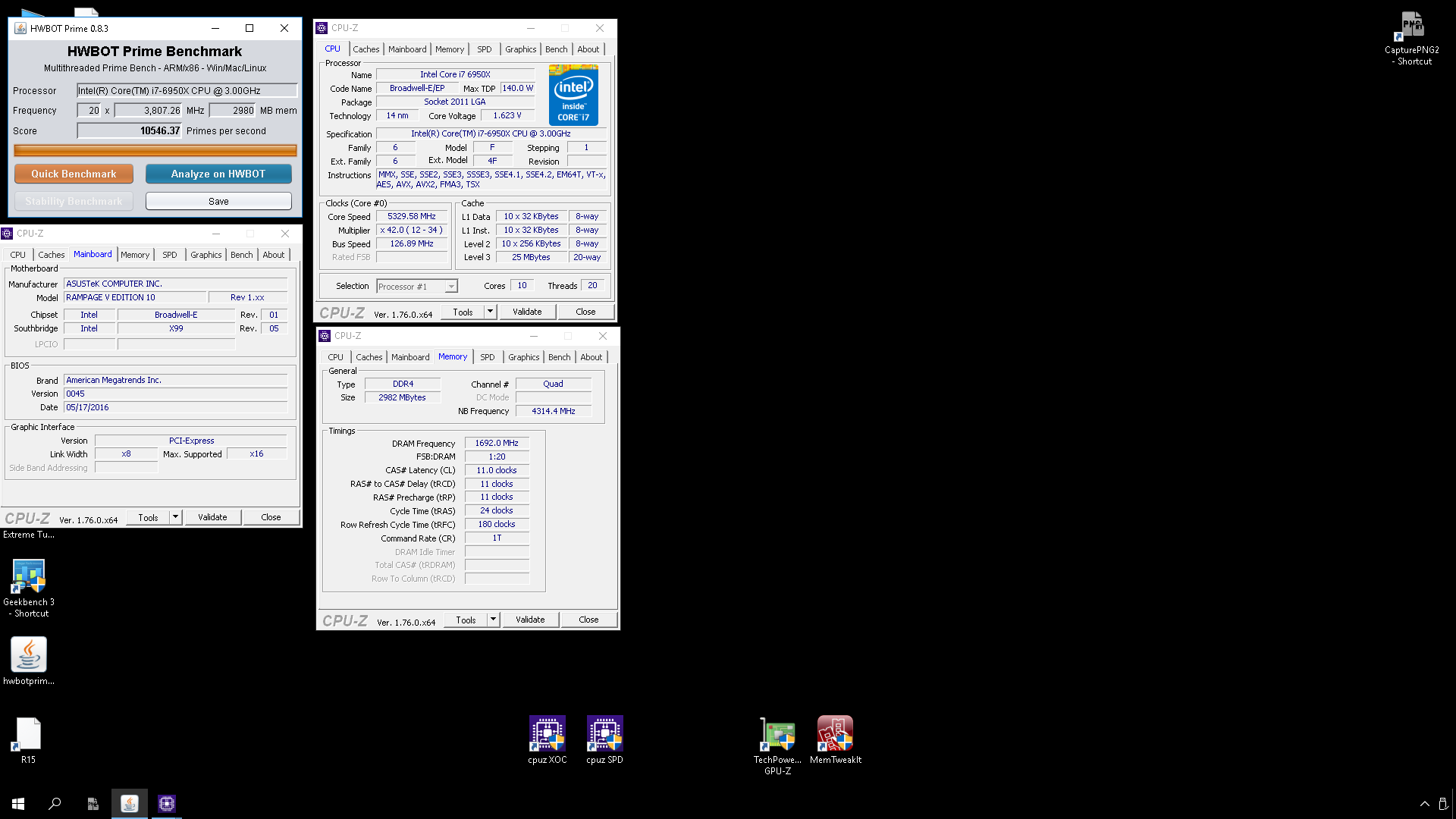The image size is (1456, 819).
Task: Open the SPD tab in the top CPU-Z window
Action: coord(485,49)
